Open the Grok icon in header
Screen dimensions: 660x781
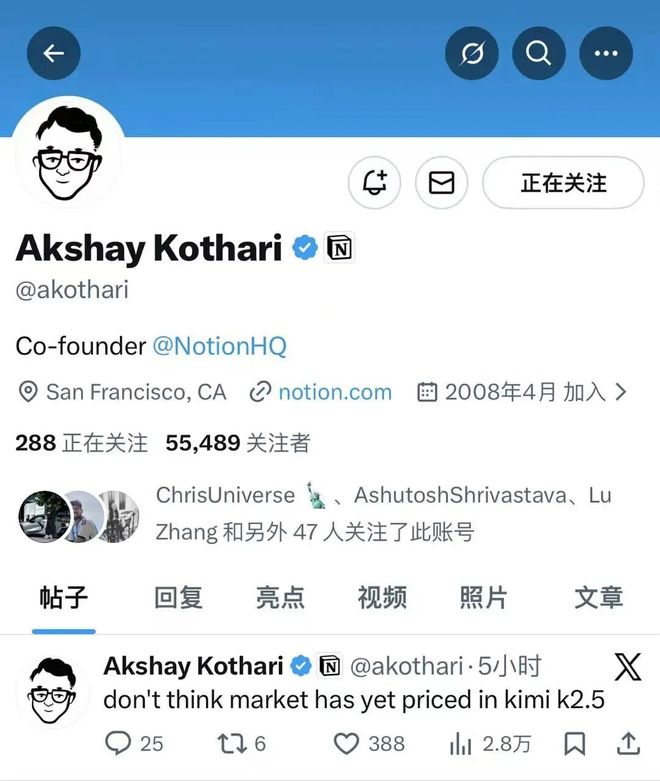(472, 53)
